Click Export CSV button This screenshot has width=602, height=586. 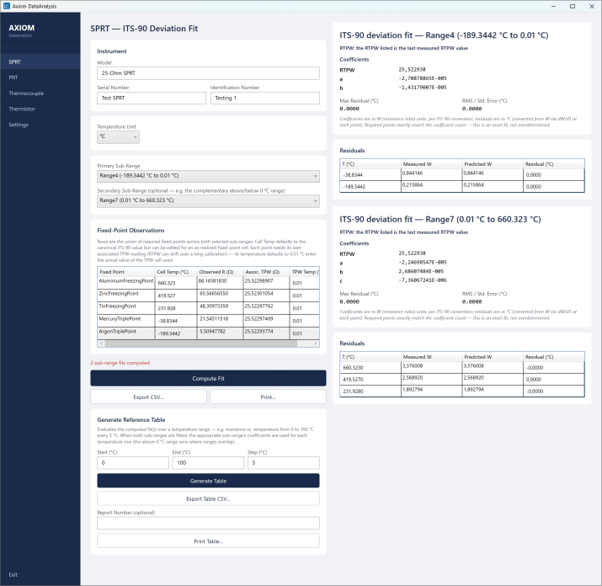click(x=148, y=397)
